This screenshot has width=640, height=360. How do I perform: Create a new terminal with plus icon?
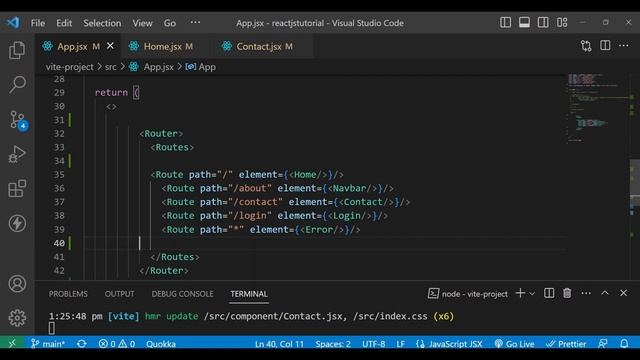click(x=520, y=293)
